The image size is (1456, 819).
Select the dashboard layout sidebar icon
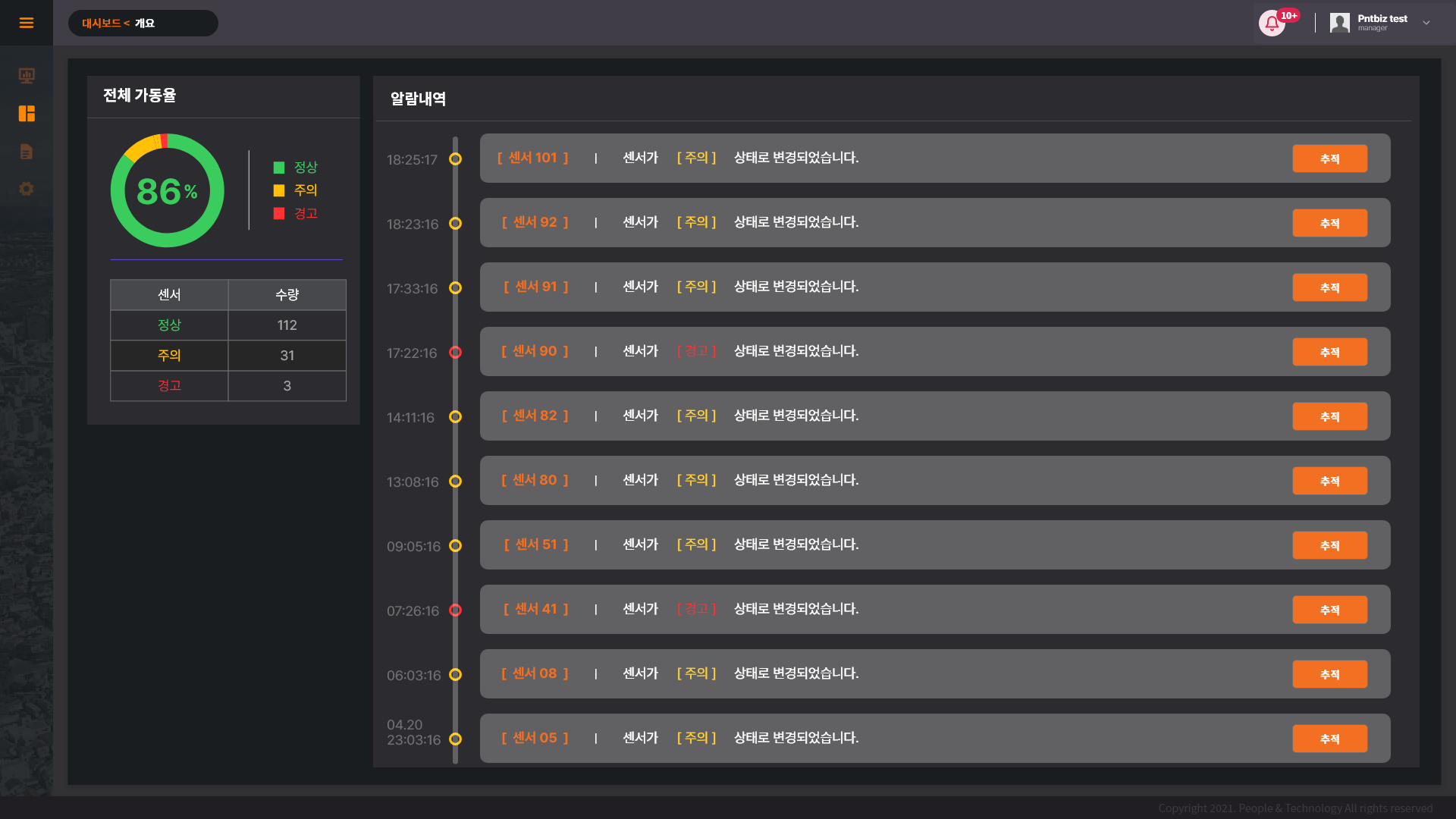(x=27, y=114)
